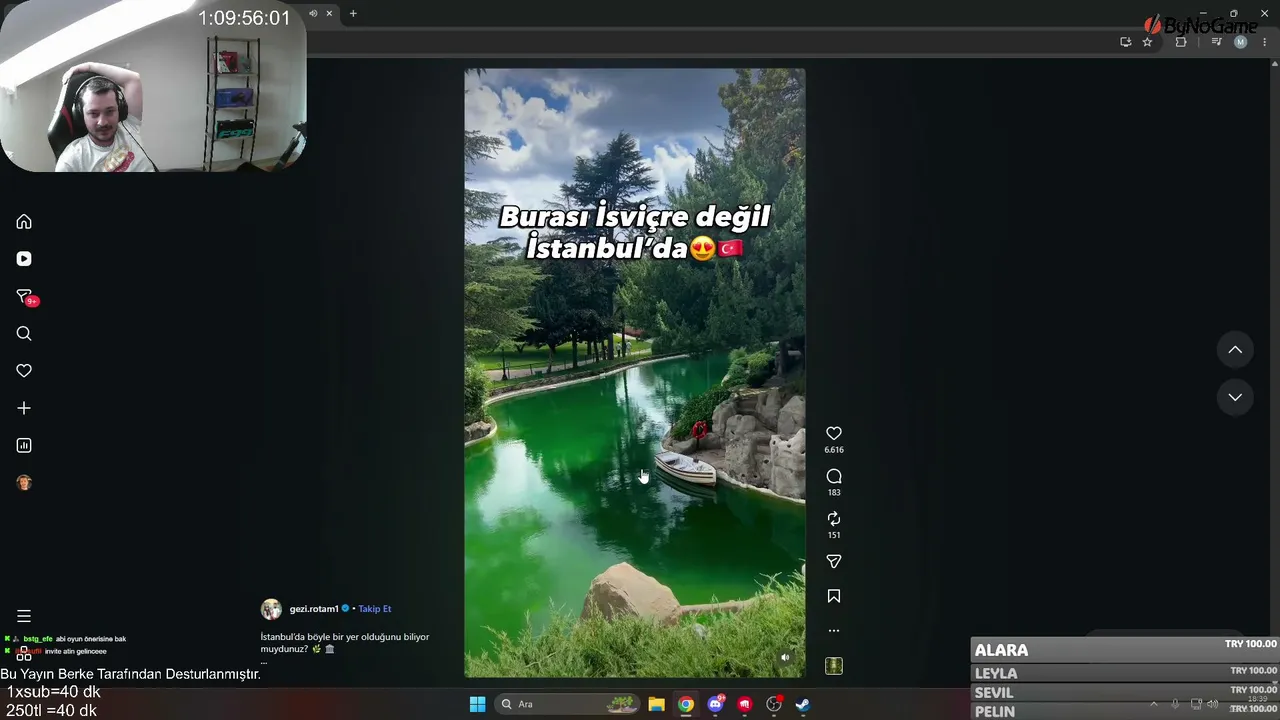The width and height of the screenshot is (1280, 720).
Task: Expand the reel caption via the ellipsis
Action: tap(264, 661)
